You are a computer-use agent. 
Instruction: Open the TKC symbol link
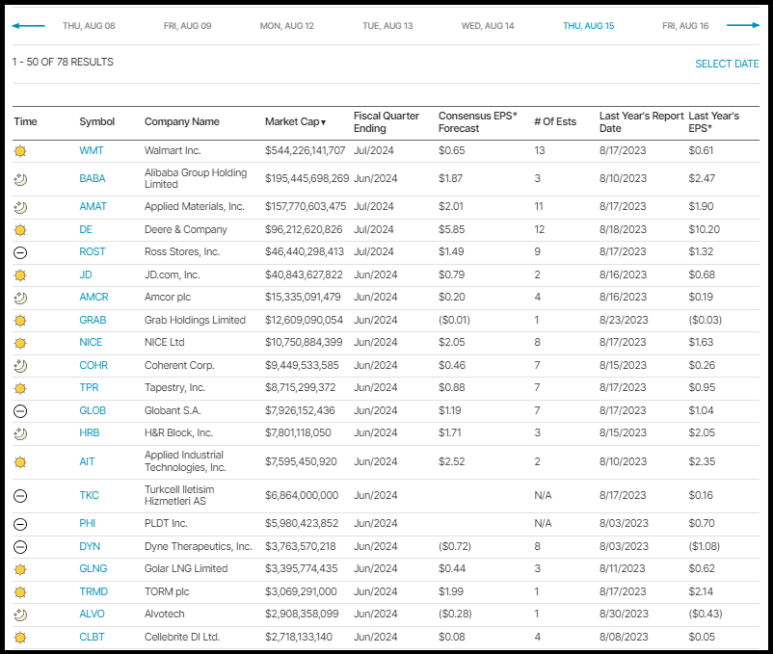pos(89,495)
